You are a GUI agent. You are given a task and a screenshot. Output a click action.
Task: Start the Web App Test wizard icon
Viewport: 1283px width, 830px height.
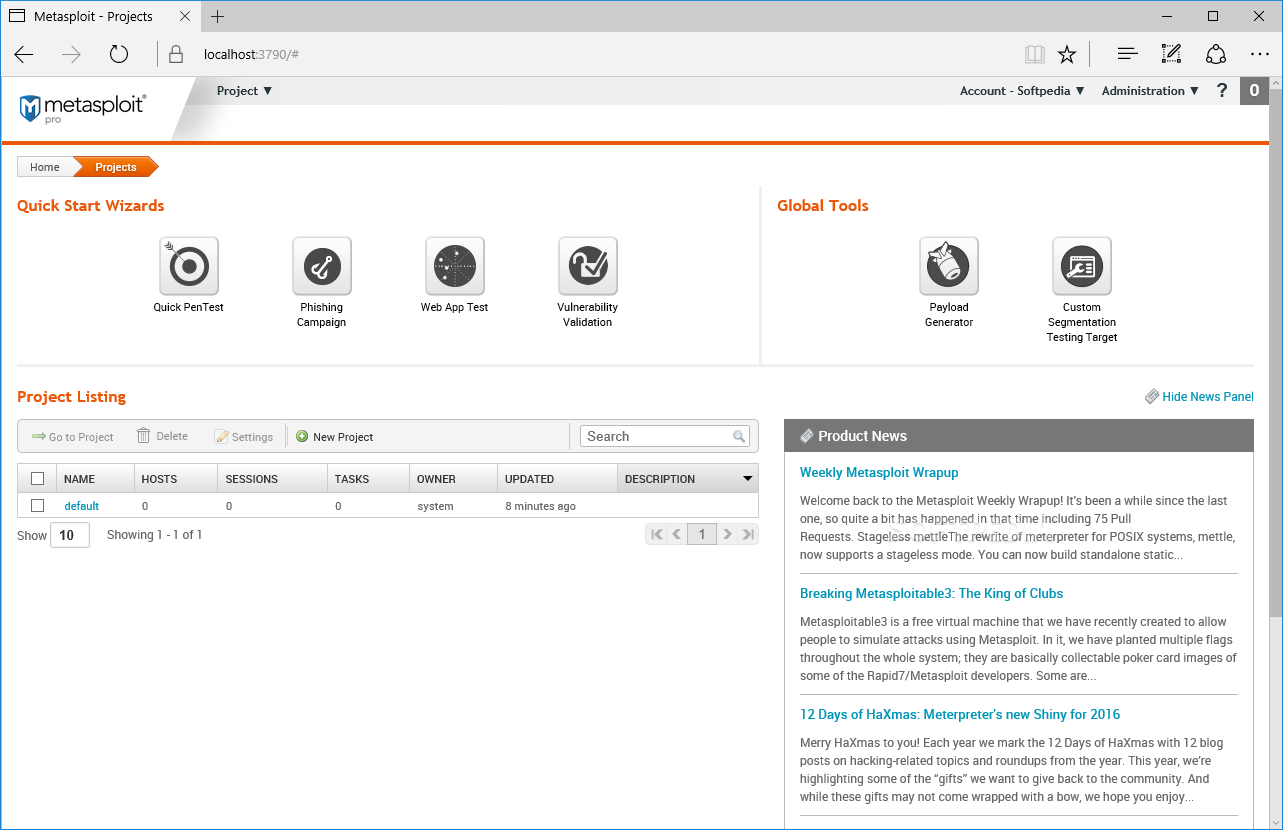454,266
